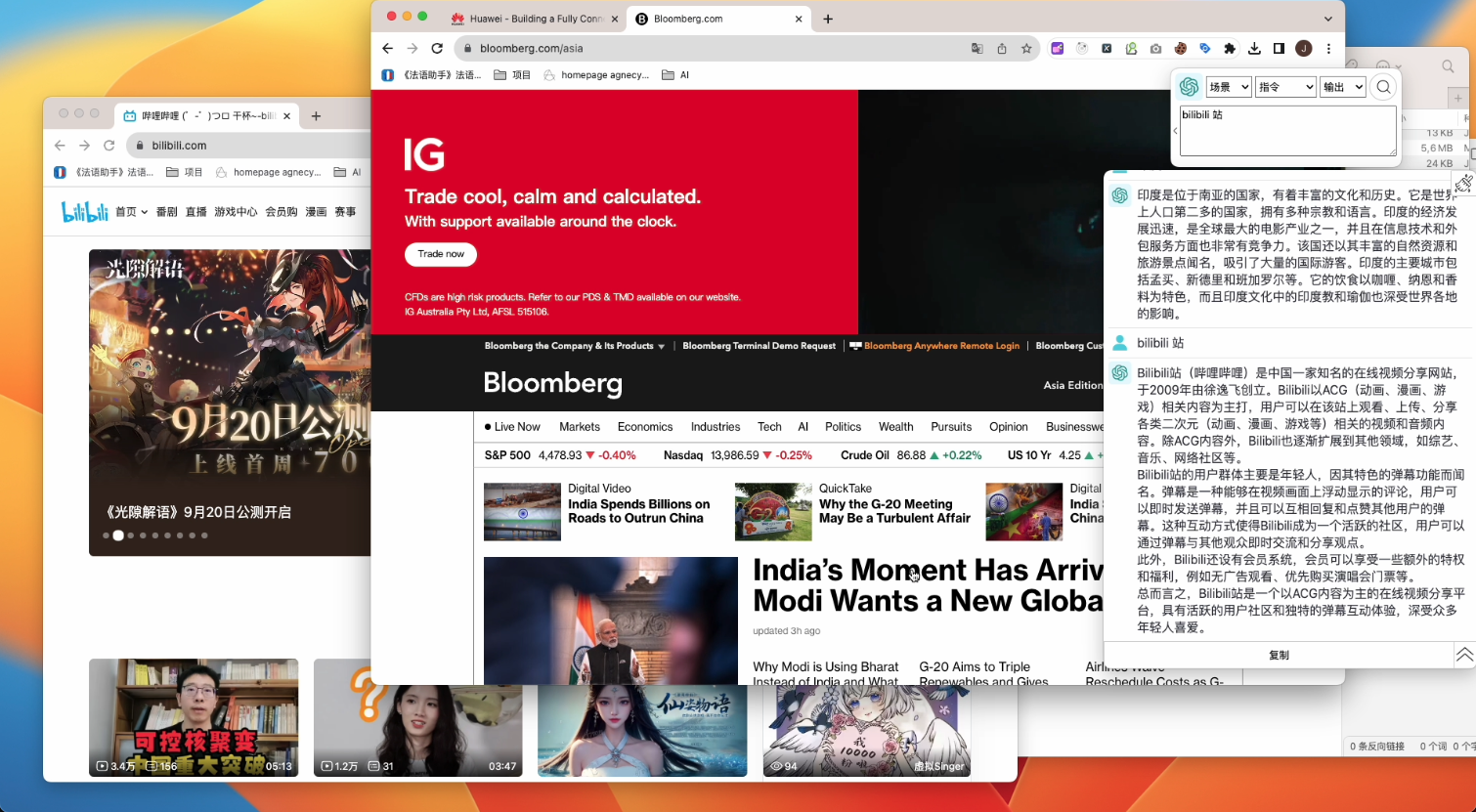This screenshot has height=812, width=1476.
Task: Open the Extensions puzzle-piece menu
Action: click(1230, 48)
